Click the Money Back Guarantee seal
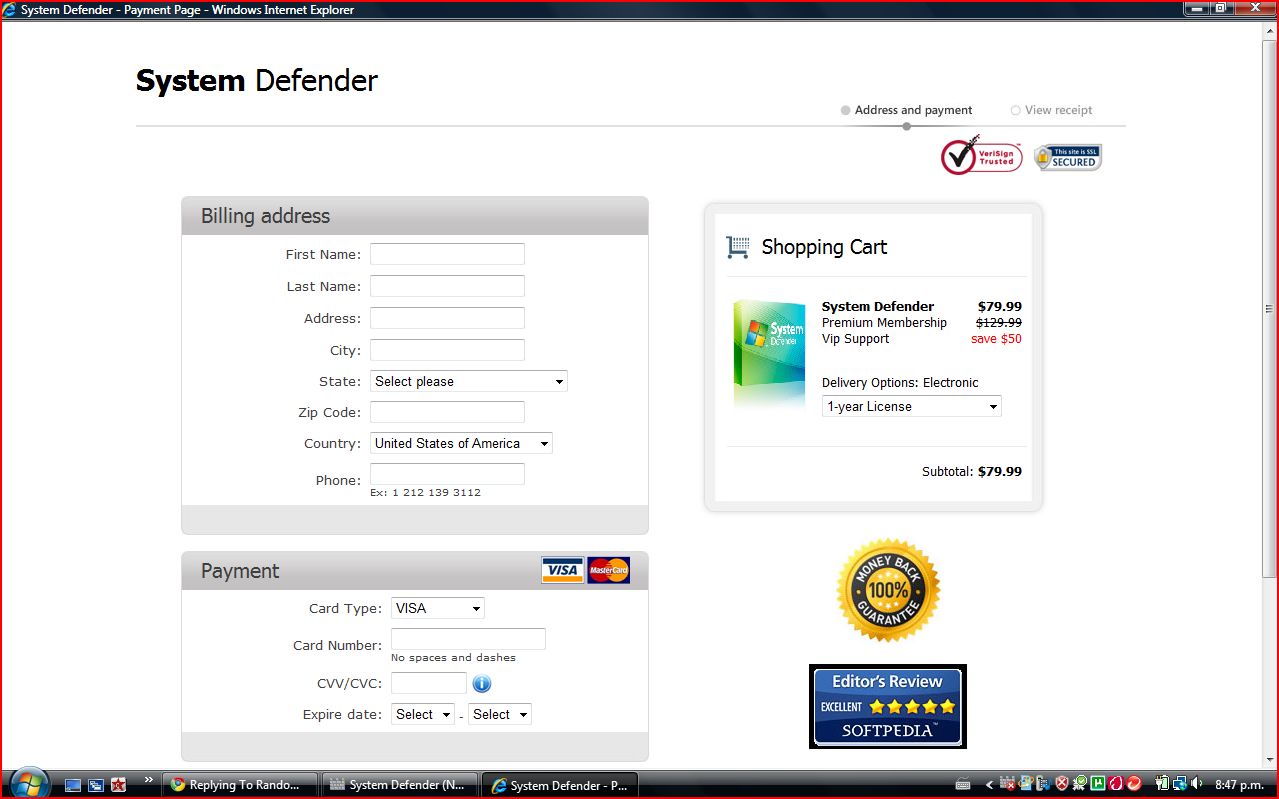 tap(888, 590)
